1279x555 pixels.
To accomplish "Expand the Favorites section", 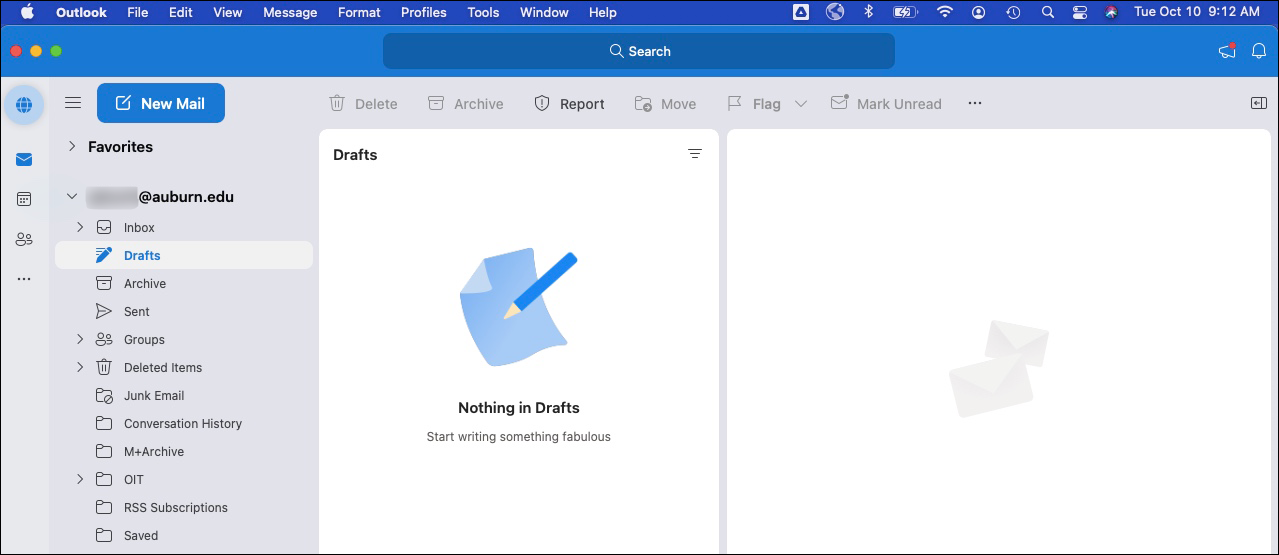I will click(72, 146).
